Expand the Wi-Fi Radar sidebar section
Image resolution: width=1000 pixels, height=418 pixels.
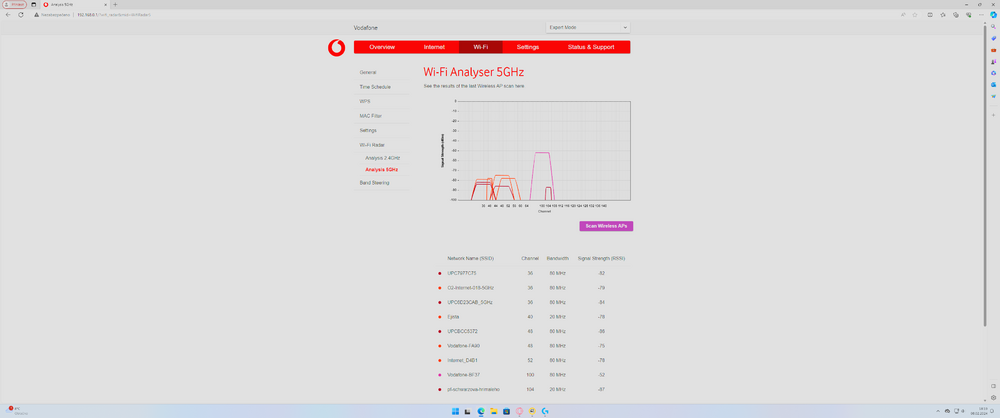click(x=372, y=145)
